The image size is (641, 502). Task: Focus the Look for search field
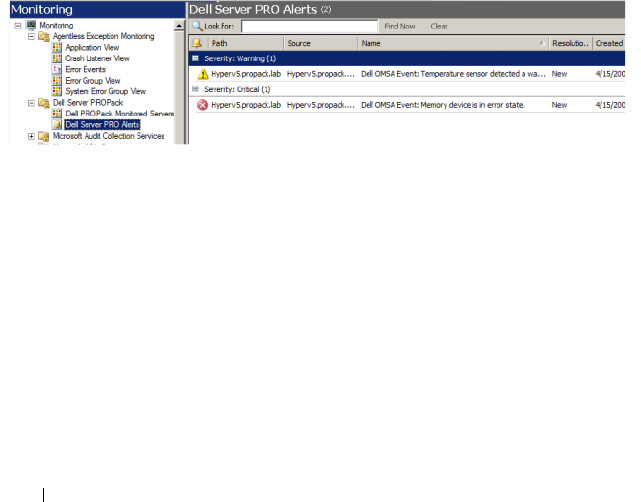pos(309,26)
